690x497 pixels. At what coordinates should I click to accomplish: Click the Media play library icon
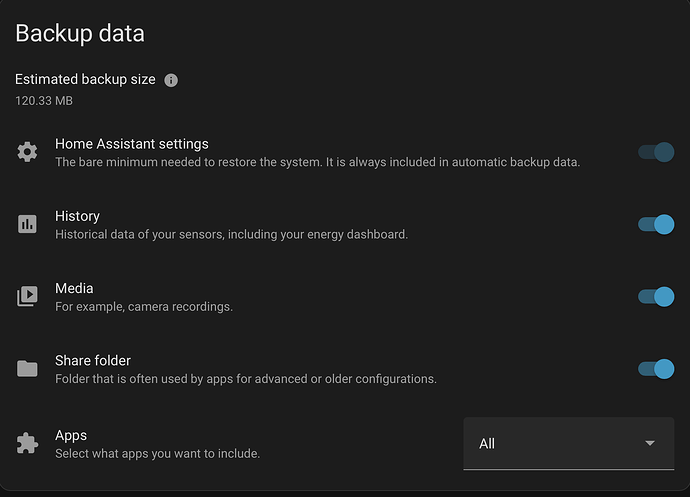(27, 296)
